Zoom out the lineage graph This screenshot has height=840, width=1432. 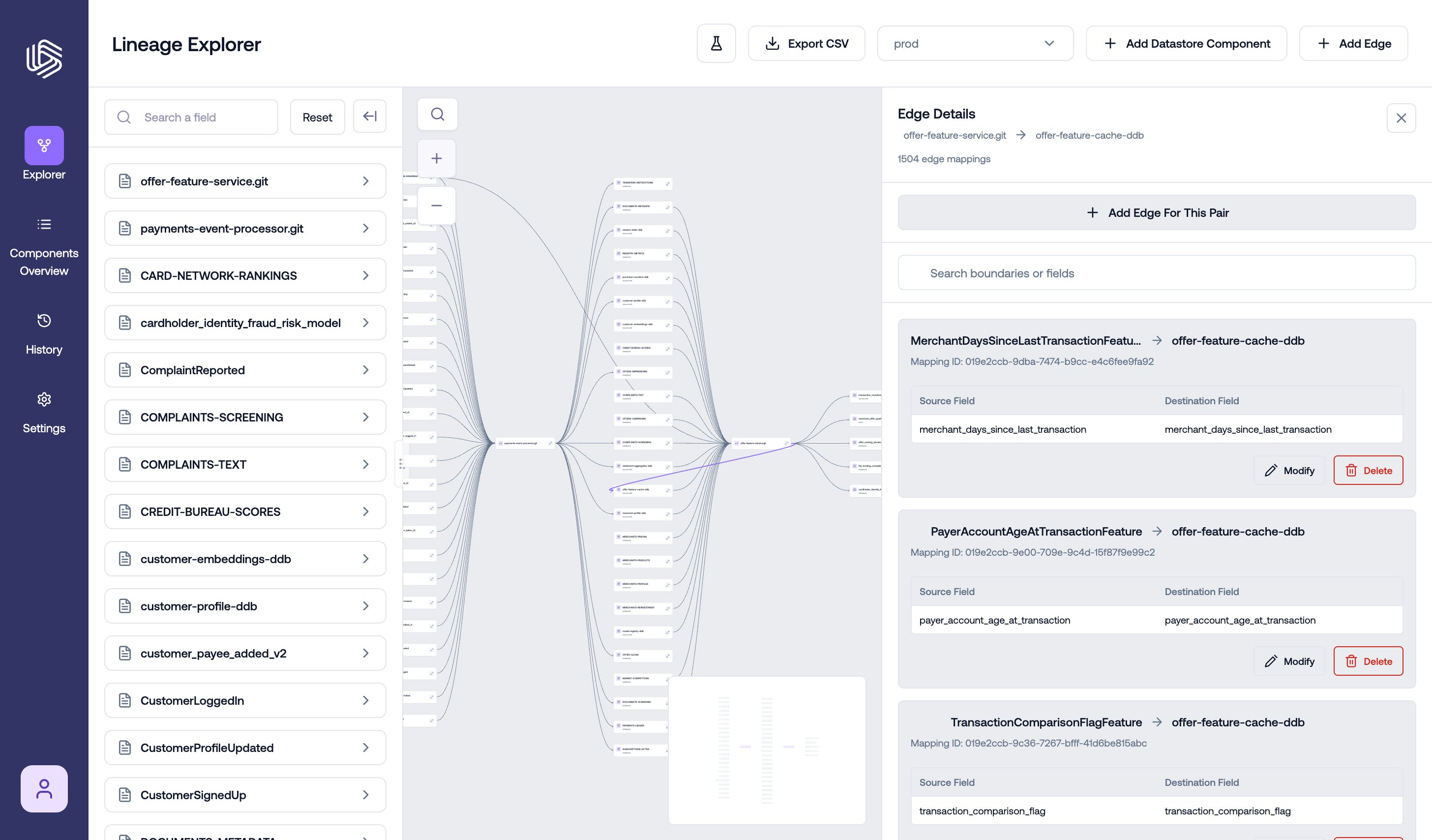(x=436, y=205)
